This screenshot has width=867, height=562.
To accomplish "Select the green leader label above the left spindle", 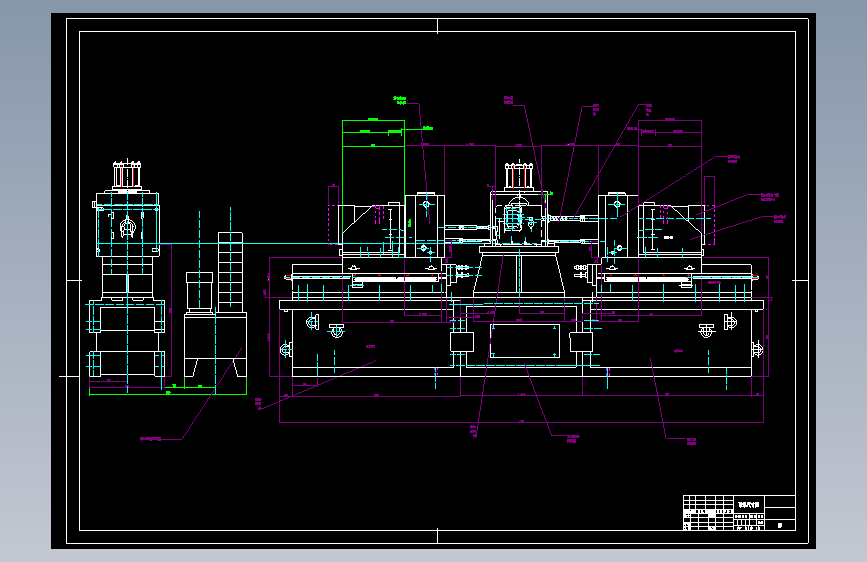I will (x=400, y=100).
